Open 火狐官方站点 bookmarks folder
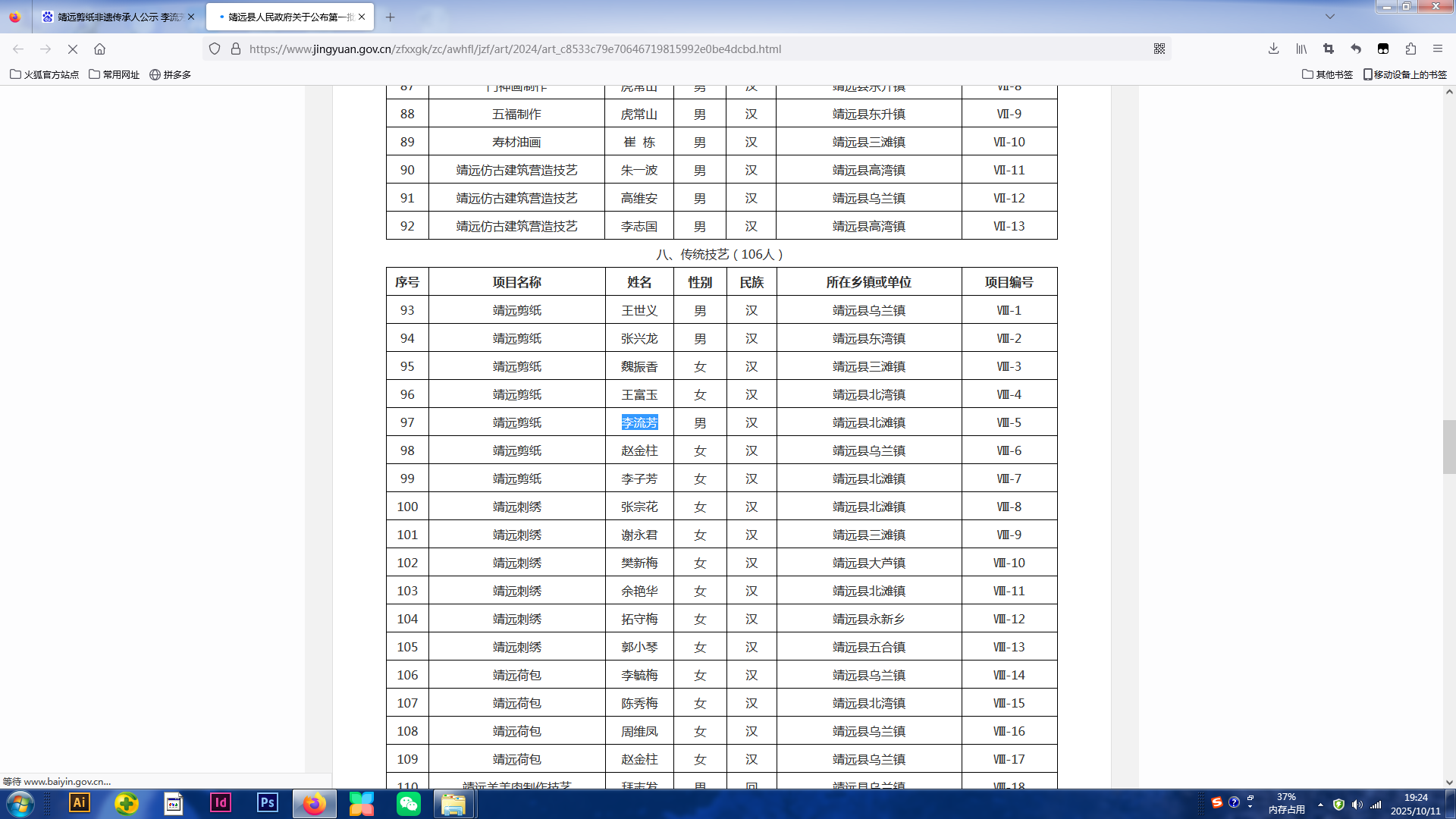 [44, 74]
